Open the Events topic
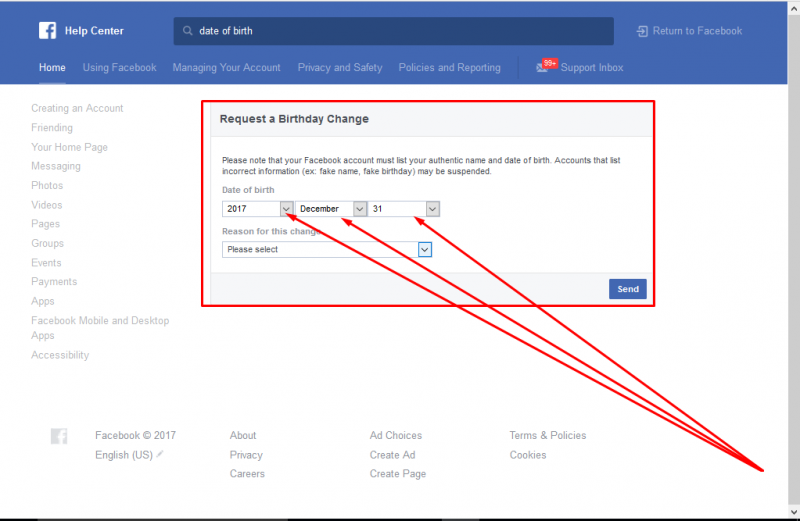Viewport: 800px width, 521px height. [46, 263]
